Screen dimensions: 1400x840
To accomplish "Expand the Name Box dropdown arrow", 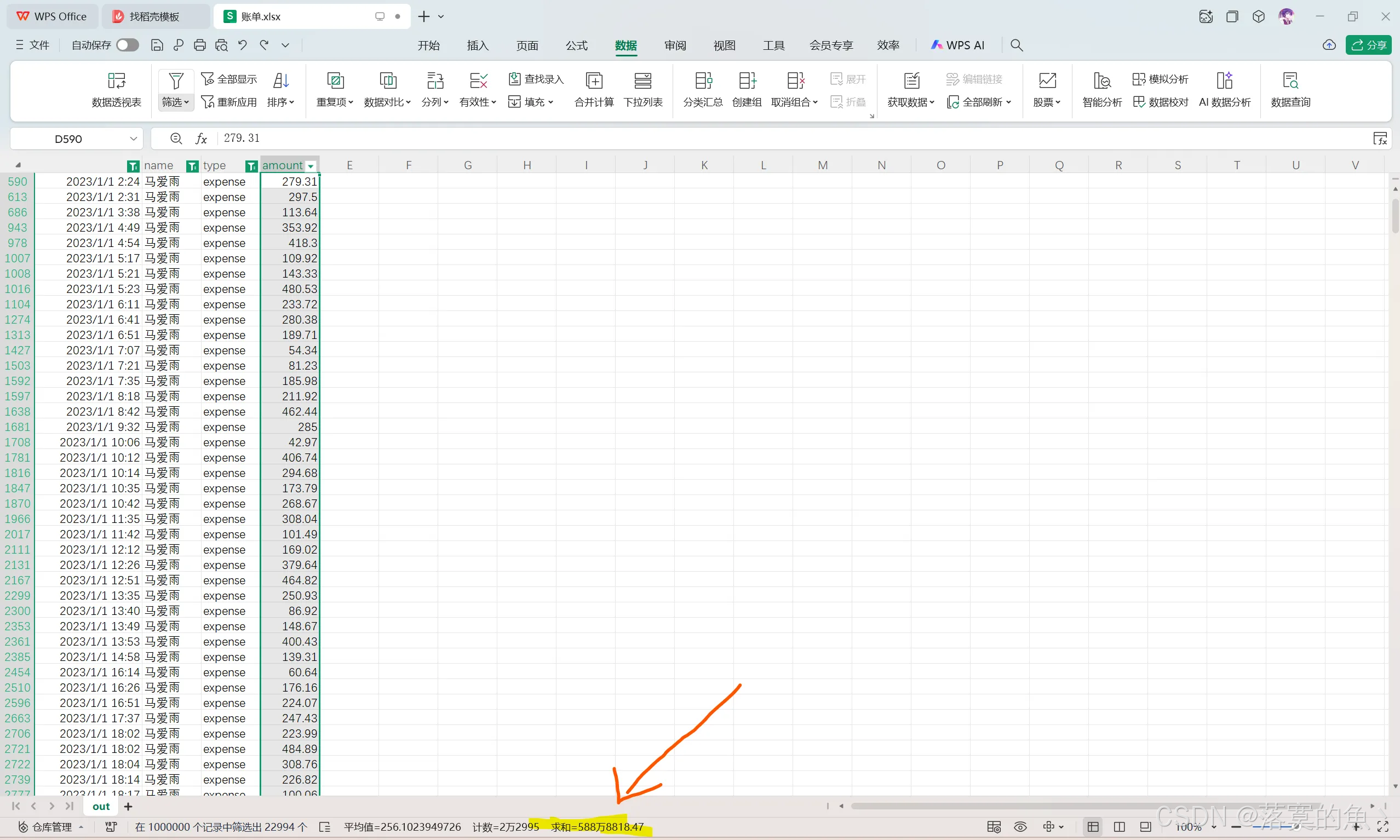I will [x=133, y=139].
